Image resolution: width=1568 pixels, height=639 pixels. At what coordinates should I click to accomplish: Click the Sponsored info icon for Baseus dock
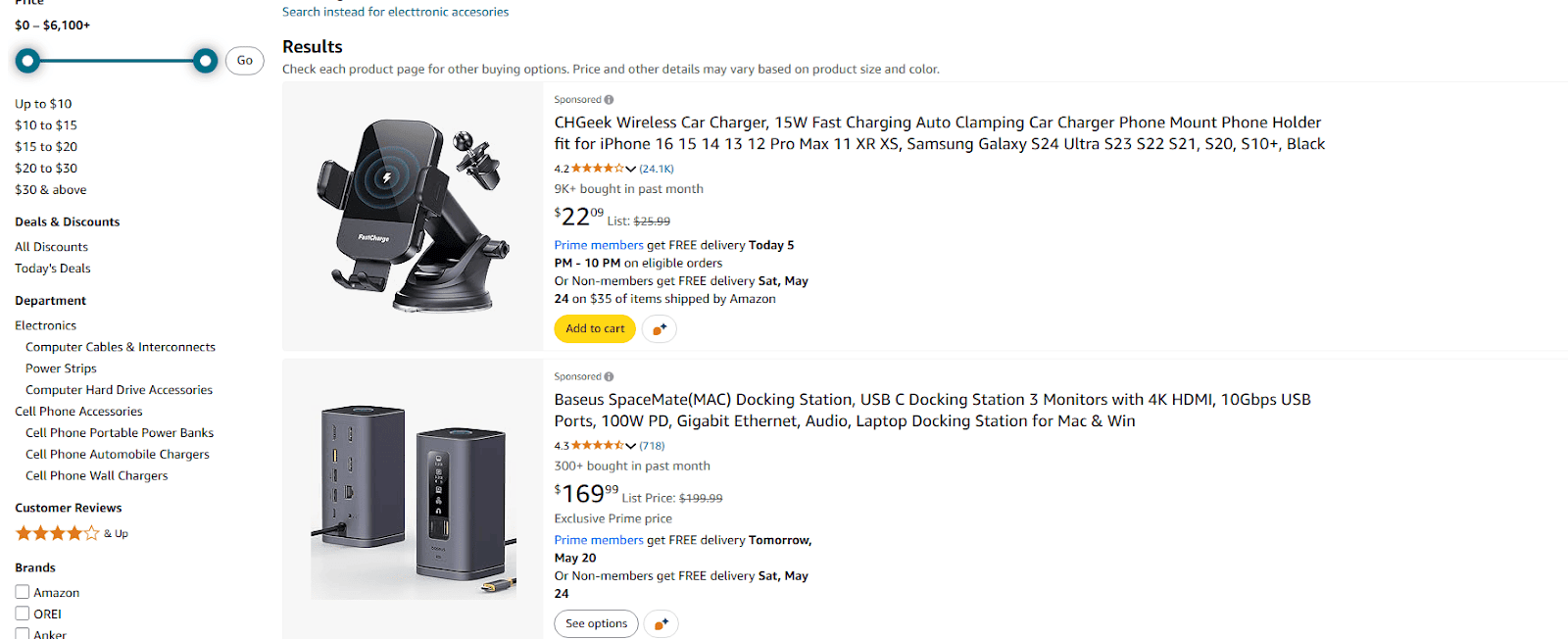point(609,377)
